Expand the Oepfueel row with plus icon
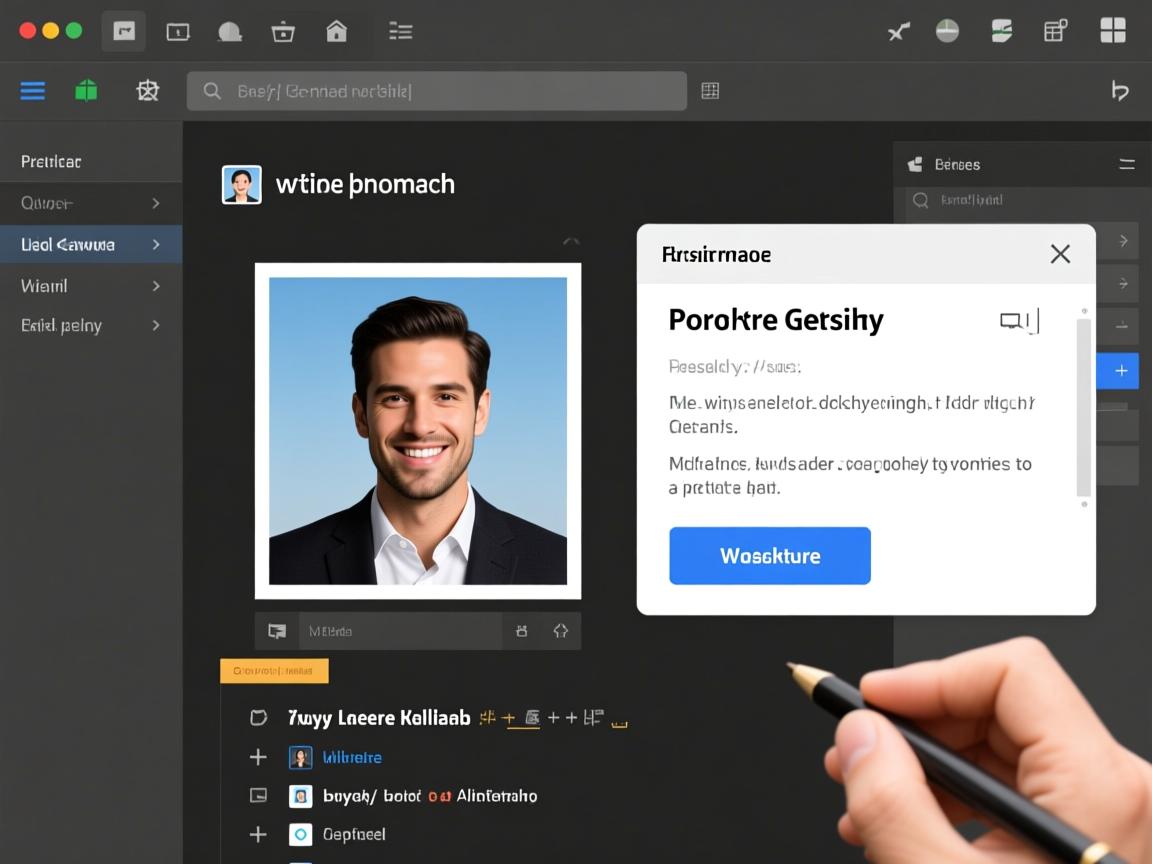Screen dimensions: 1152x864 point(258,834)
